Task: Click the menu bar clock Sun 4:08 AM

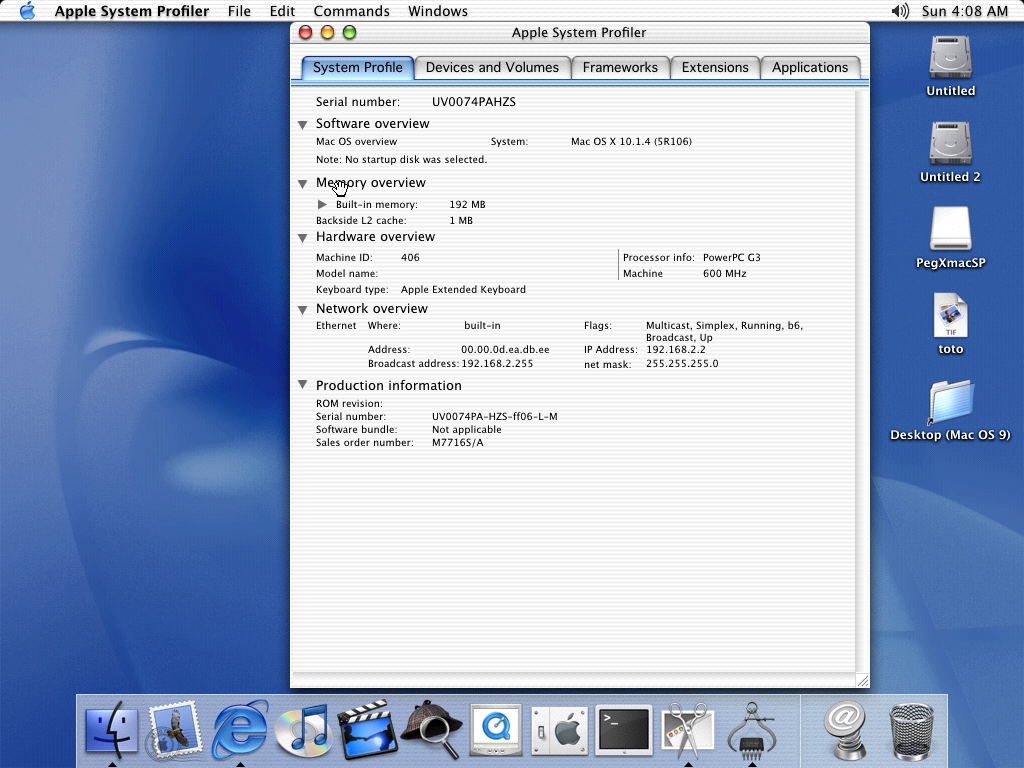Action: click(x=965, y=11)
